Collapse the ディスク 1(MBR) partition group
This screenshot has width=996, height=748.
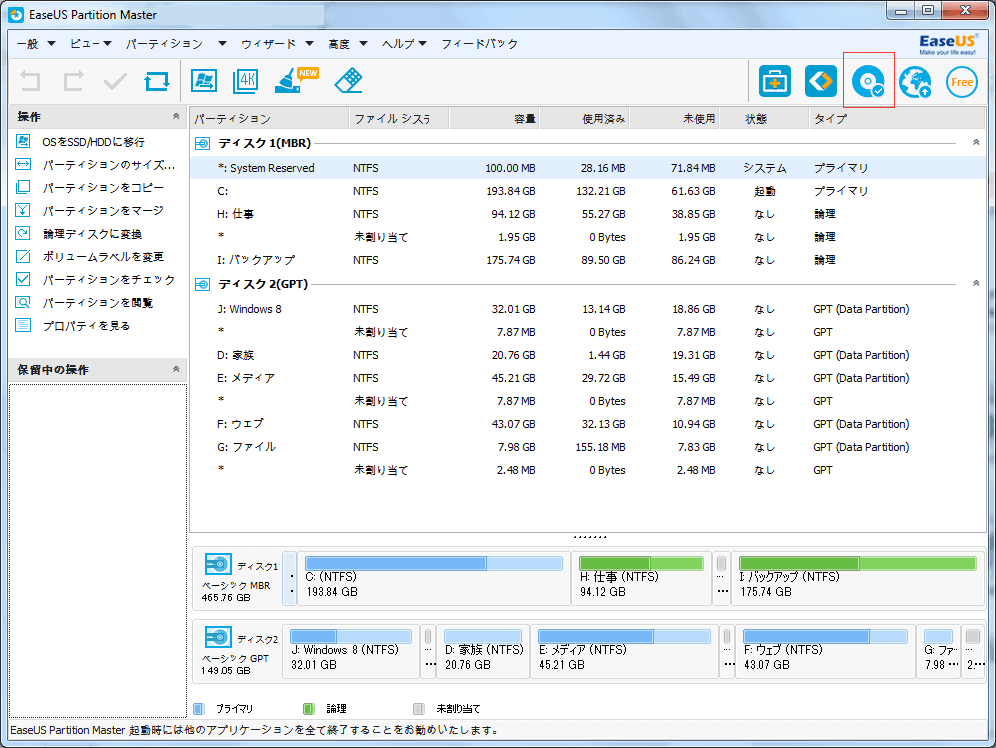tap(976, 142)
